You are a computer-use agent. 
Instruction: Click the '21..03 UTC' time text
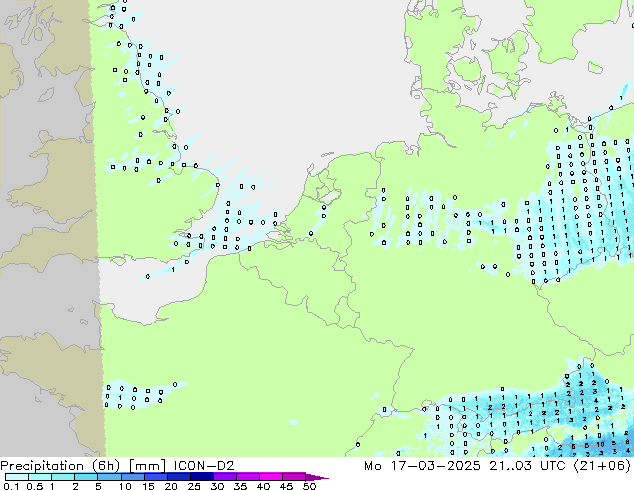528,466
